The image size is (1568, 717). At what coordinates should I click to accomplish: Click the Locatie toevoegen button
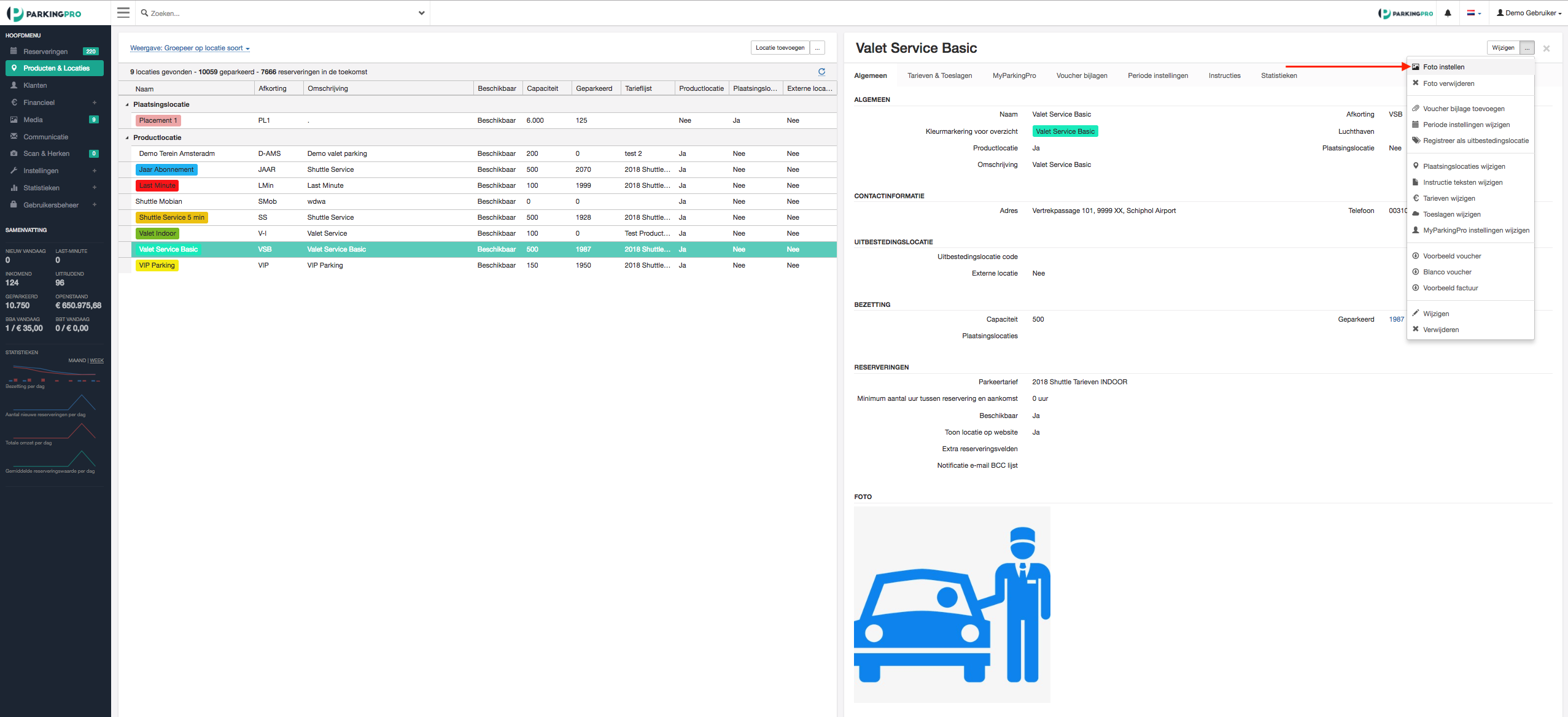pyautogui.click(x=780, y=48)
